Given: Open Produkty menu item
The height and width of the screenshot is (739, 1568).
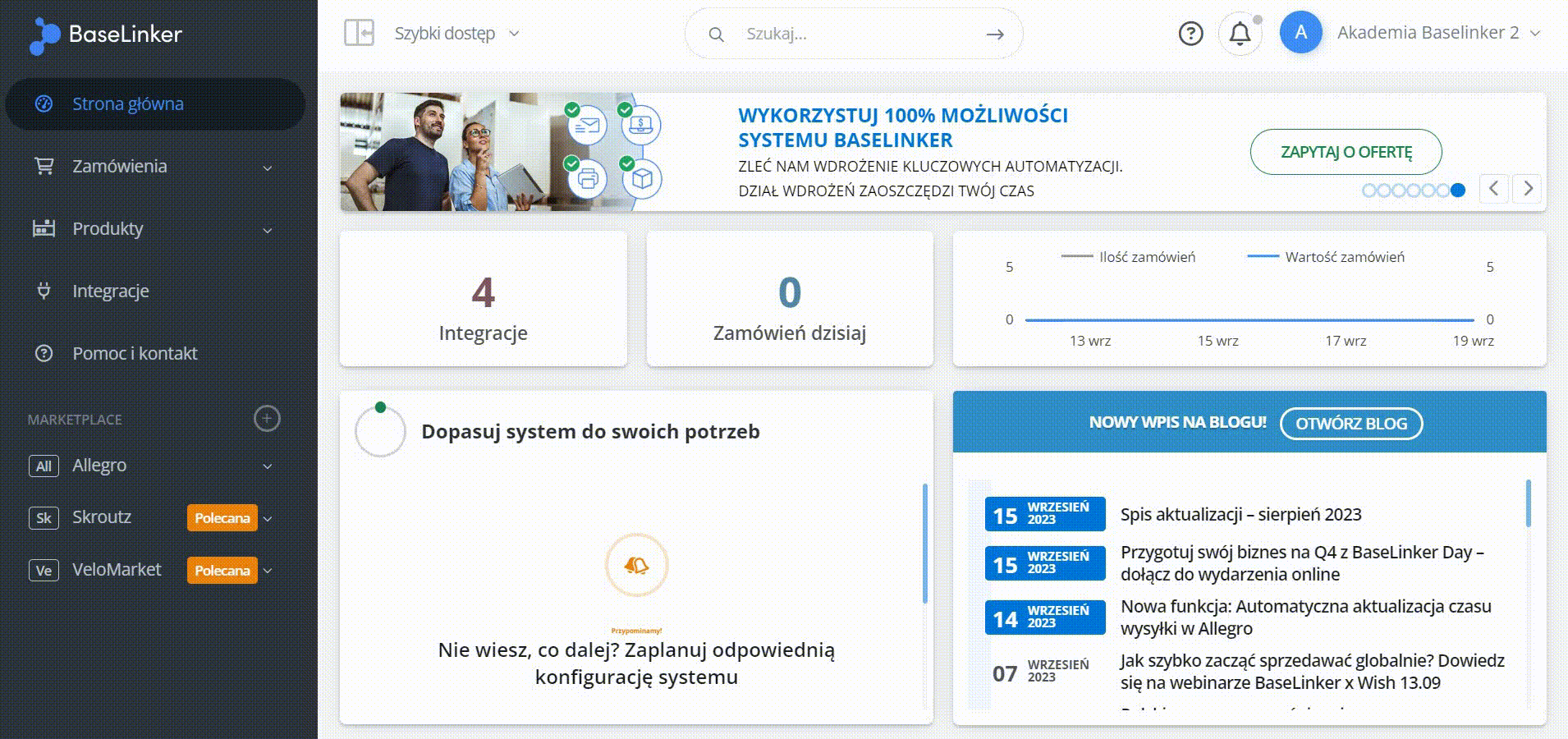Looking at the screenshot, I should tap(108, 229).
